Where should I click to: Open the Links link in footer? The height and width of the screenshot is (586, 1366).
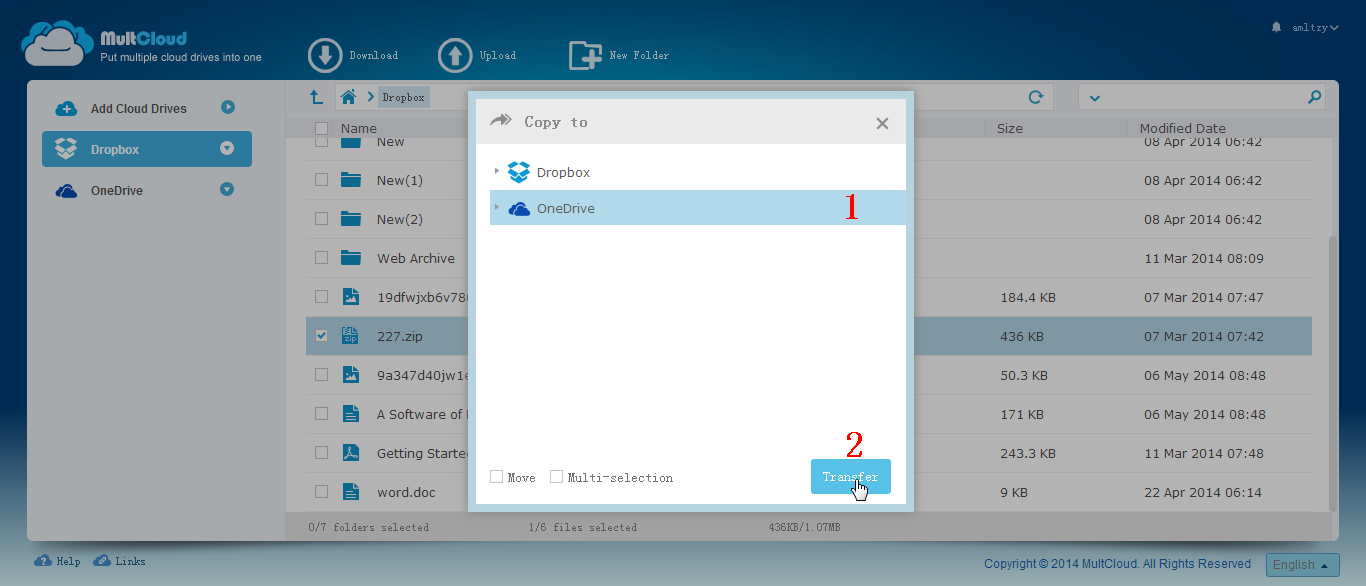click(x=119, y=561)
